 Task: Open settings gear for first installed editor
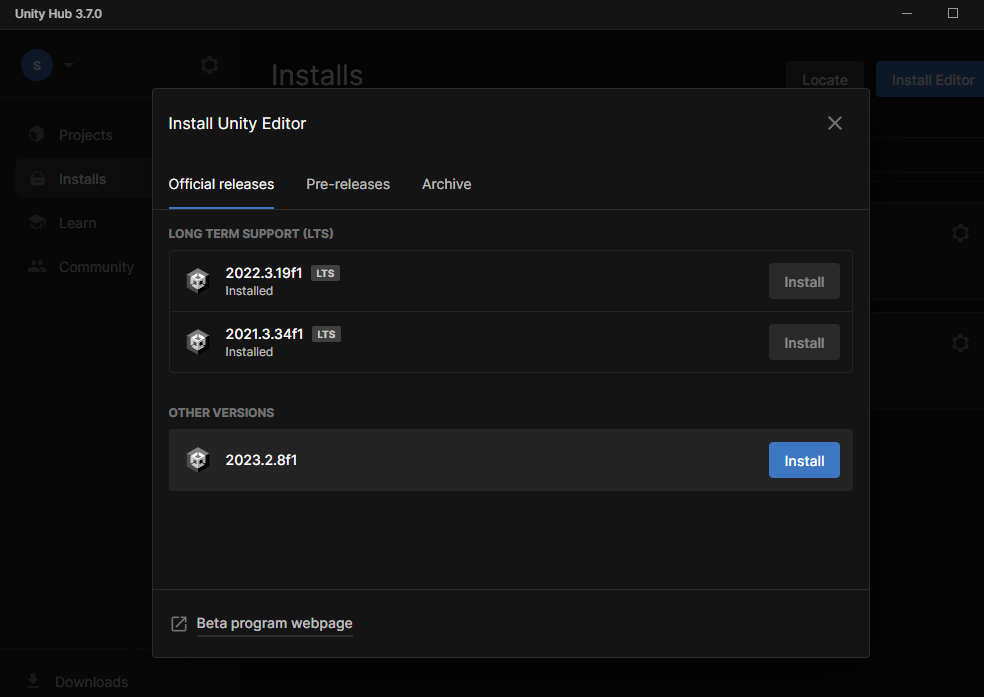coord(960,233)
